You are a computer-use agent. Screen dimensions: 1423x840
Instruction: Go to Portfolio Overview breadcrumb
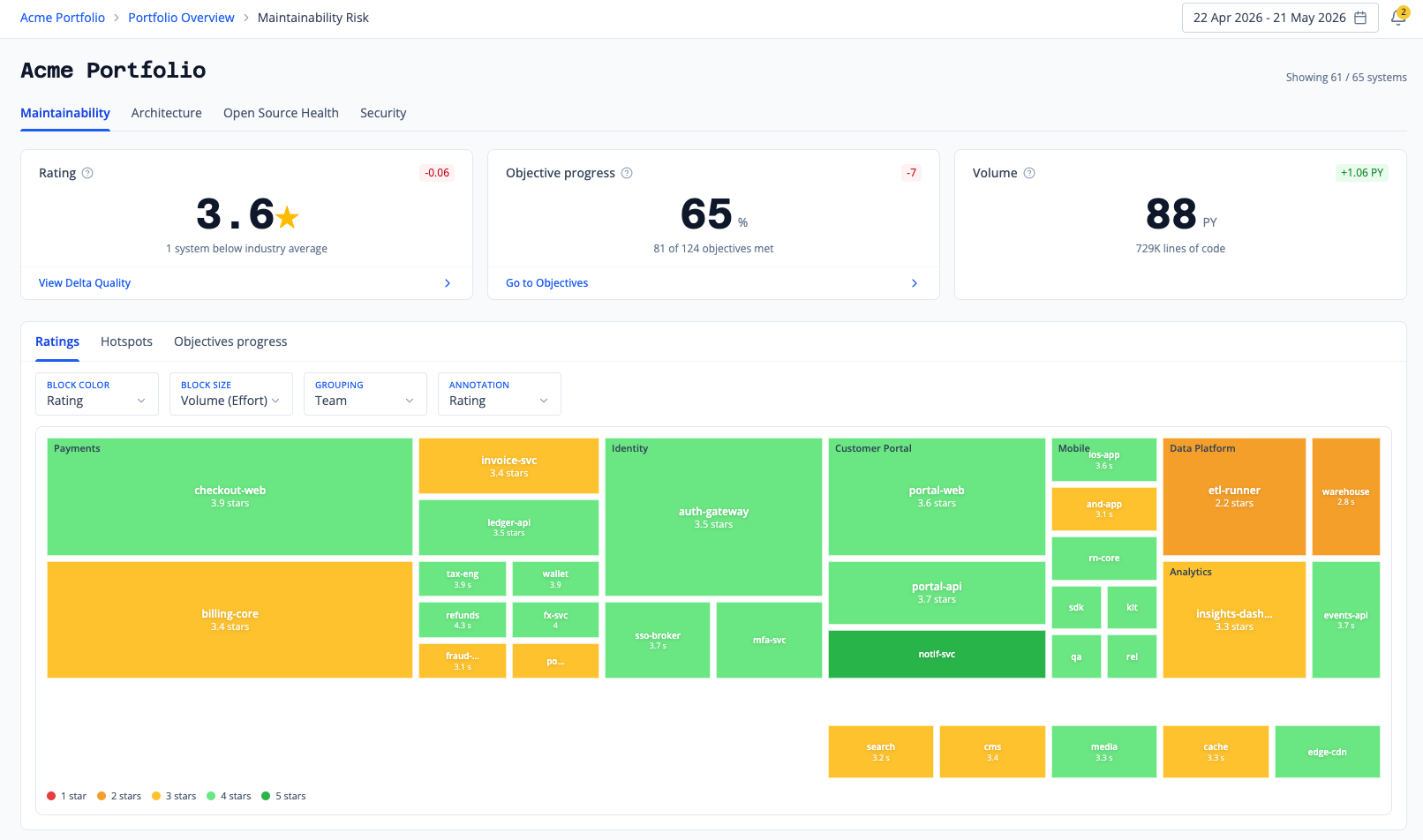(x=181, y=18)
